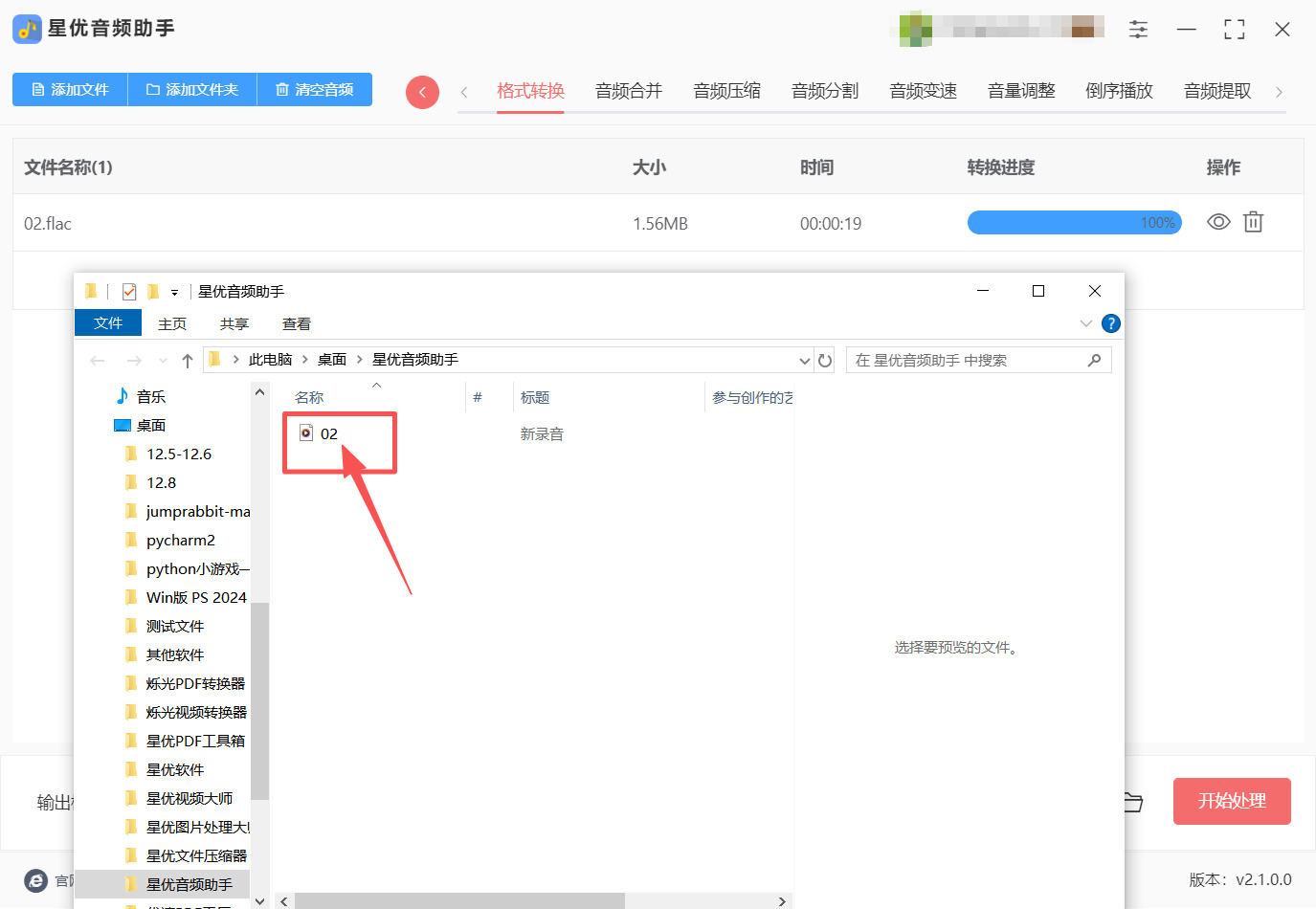Click the red circular back arrow button
The width and height of the screenshot is (1316, 909).
click(422, 92)
